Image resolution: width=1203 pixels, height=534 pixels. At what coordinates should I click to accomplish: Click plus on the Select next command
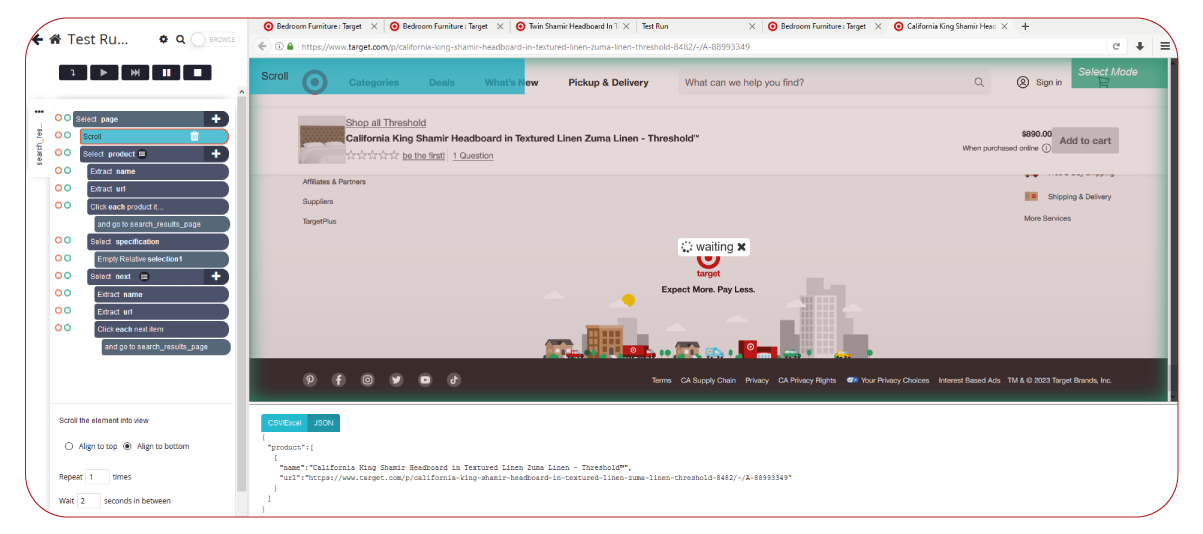coord(216,276)
